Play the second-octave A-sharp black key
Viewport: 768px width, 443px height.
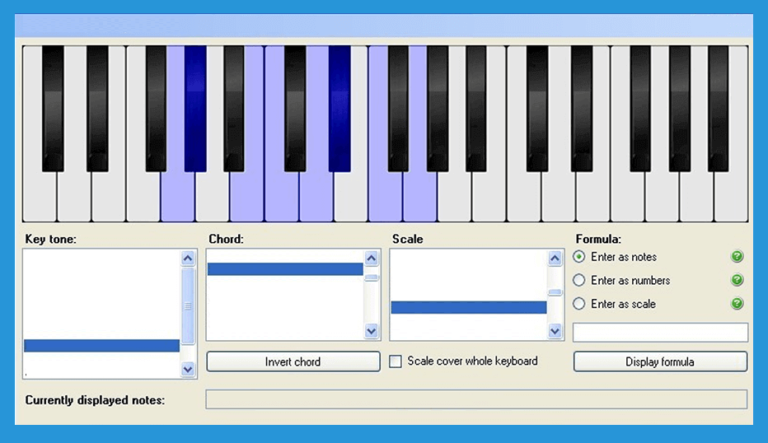pos(476,109)
